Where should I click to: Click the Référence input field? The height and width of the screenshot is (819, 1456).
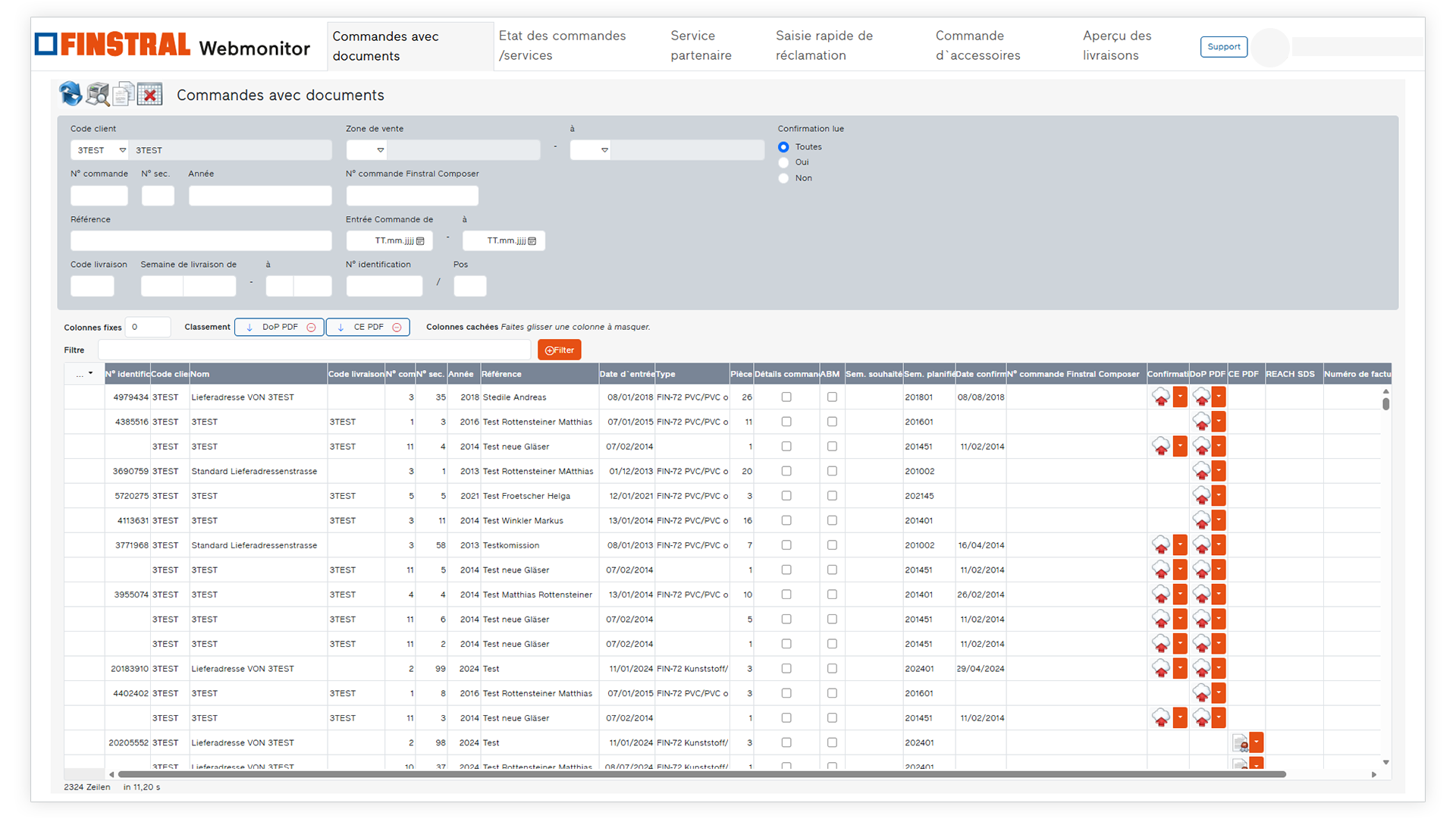pos(201,241)
